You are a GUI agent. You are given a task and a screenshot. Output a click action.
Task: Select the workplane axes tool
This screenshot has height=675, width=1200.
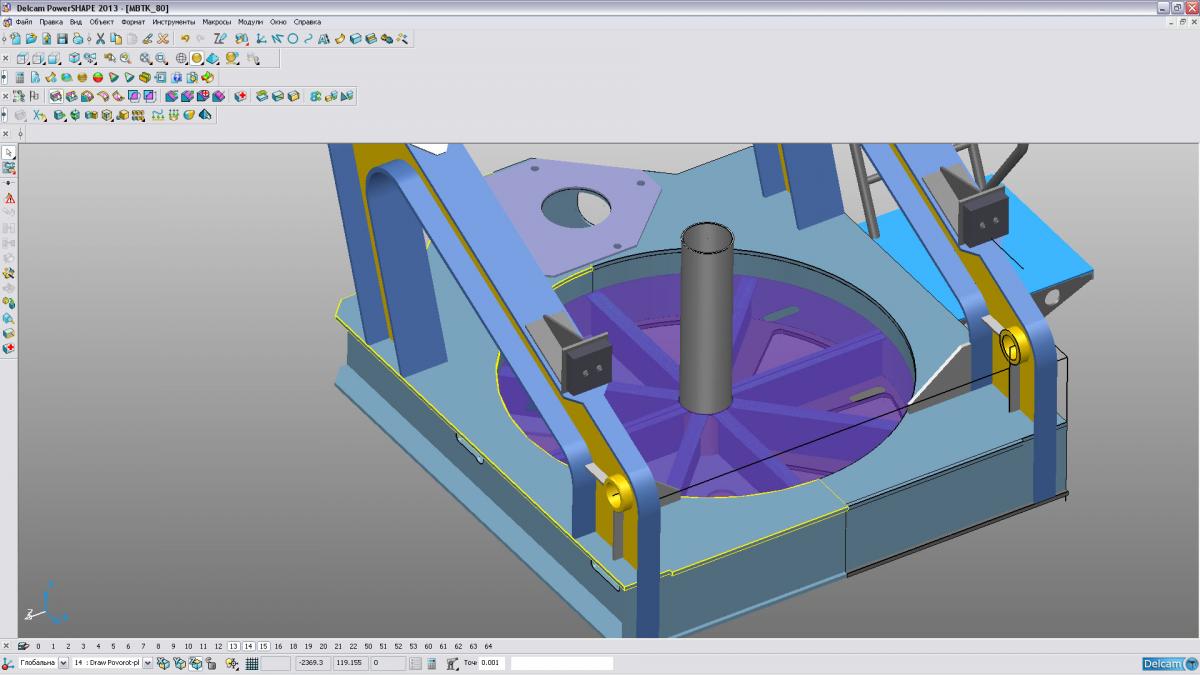(x=260, y=39)
